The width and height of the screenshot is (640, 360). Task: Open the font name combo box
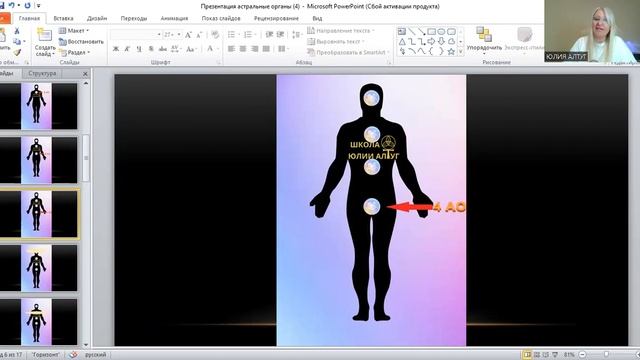point(136,35)
